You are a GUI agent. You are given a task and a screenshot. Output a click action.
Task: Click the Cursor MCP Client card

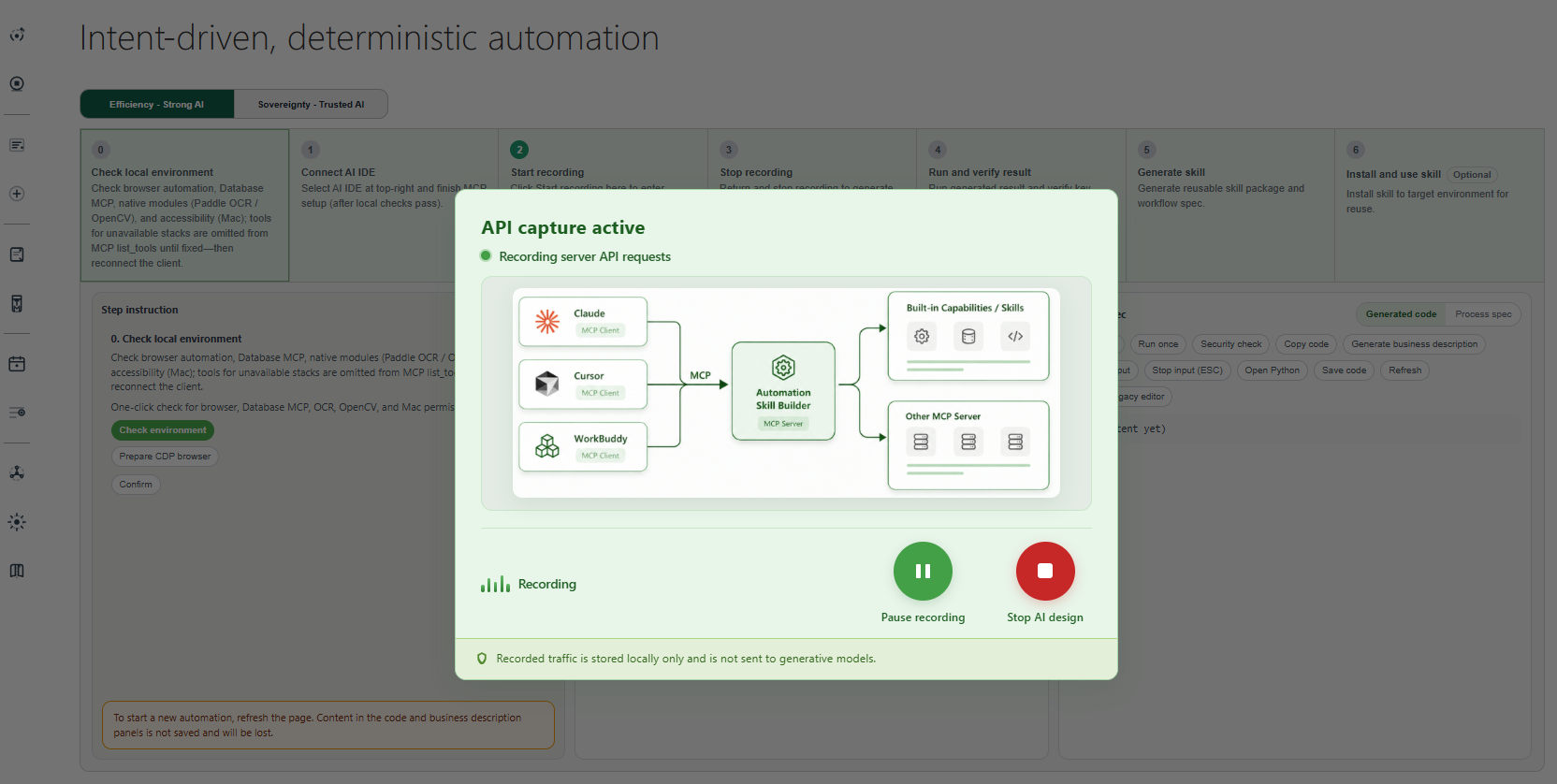tap(583, 384)
